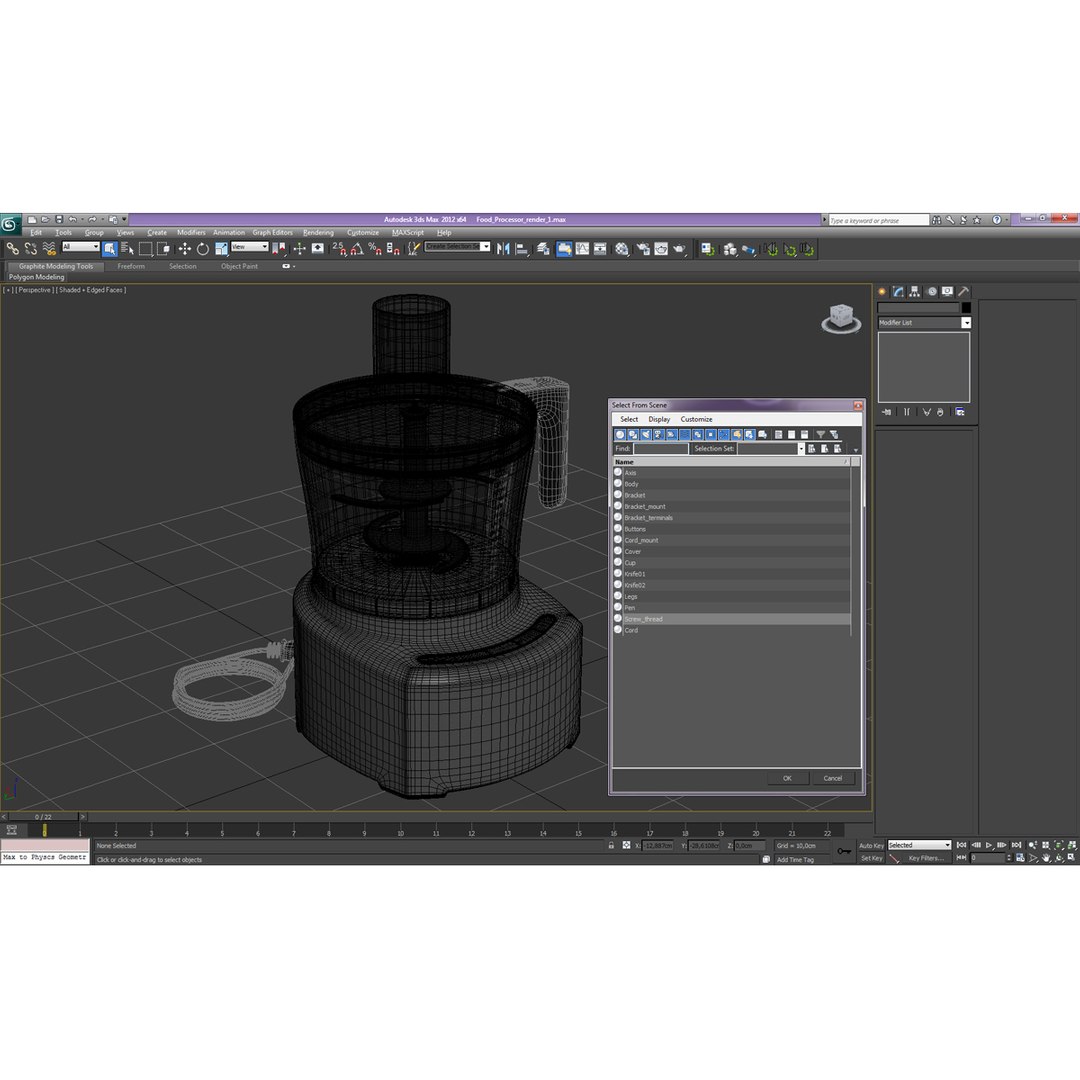Open the Customize menu in Select From Scene

coord(696,419)
